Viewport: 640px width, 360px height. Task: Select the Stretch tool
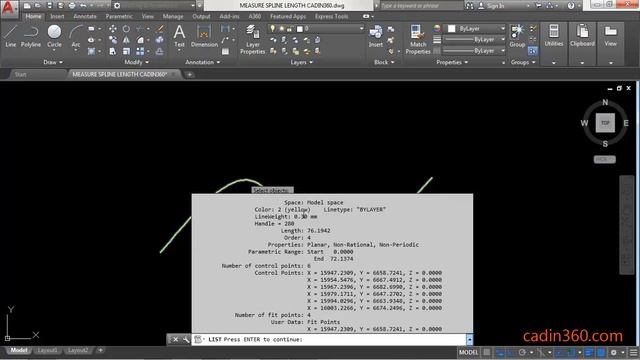(x=113, y=51)
